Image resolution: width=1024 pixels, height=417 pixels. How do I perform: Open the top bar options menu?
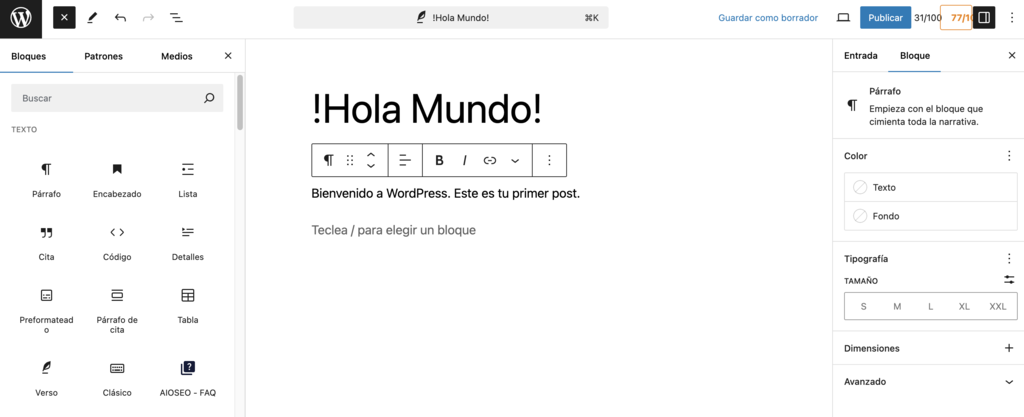coord(1012,18)
